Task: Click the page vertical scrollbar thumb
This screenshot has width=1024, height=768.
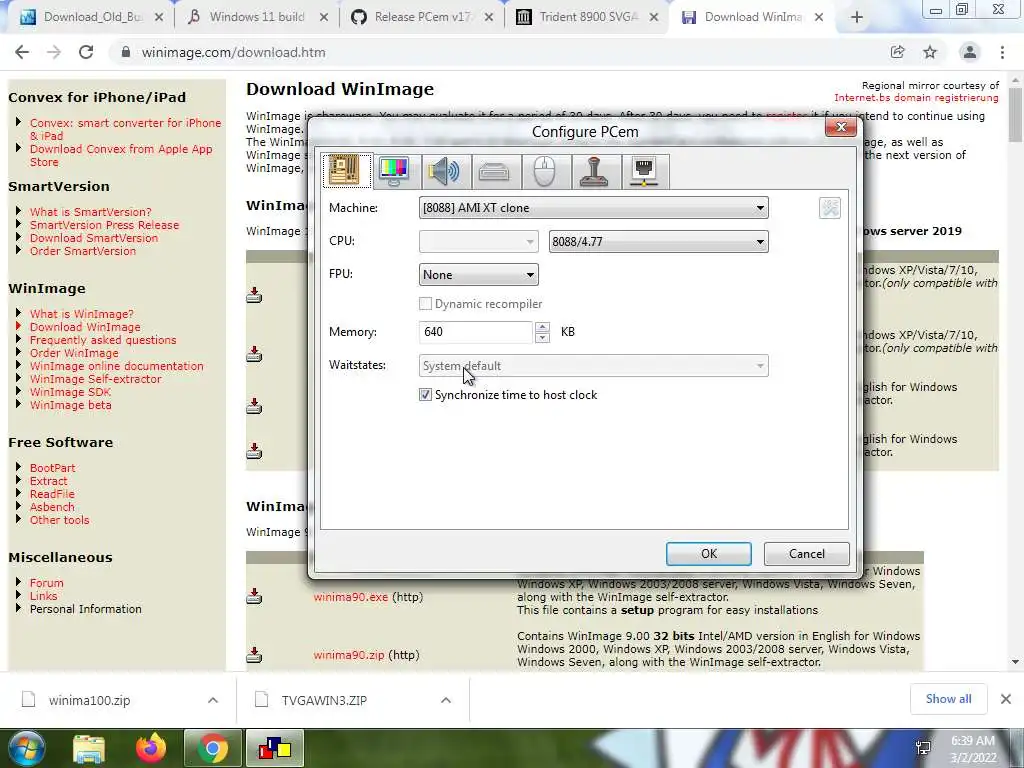Action: tap(1016, 114)
